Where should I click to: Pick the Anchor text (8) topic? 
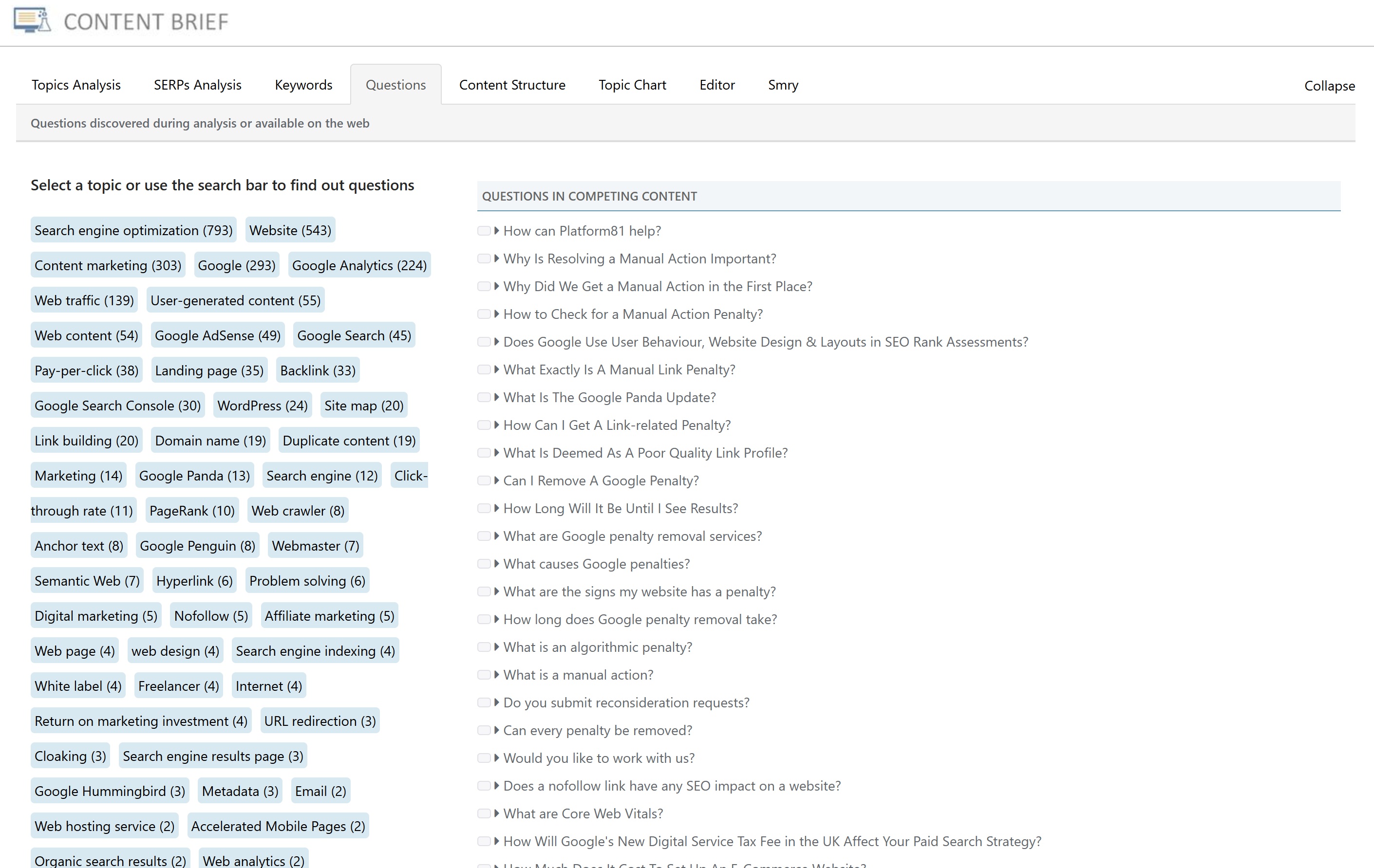pos(79,546)
